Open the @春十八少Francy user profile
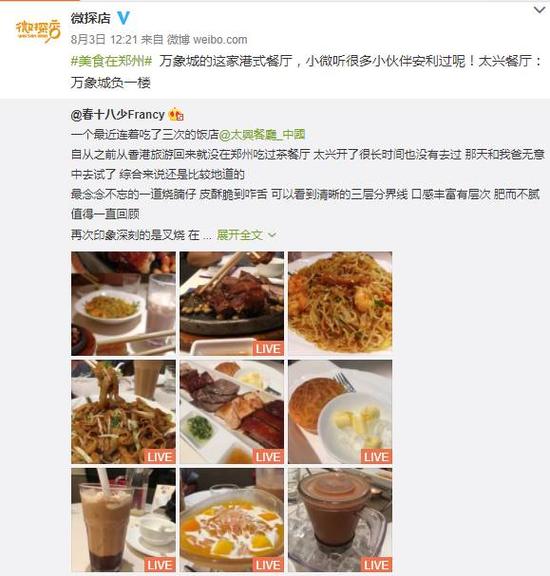550x576 pixels. [118, 115]
